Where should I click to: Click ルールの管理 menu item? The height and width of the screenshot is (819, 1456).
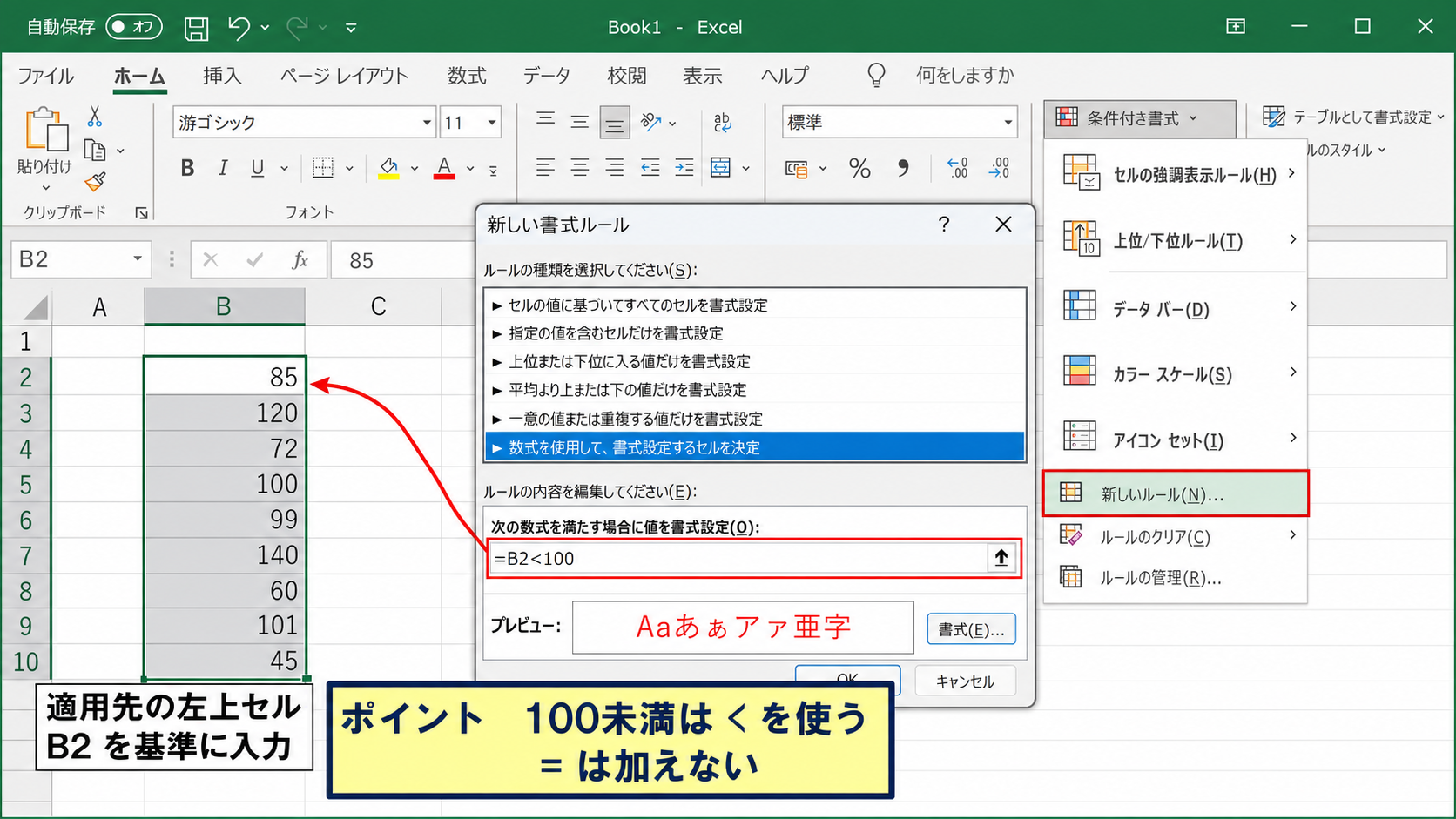tap(1176, 578)
